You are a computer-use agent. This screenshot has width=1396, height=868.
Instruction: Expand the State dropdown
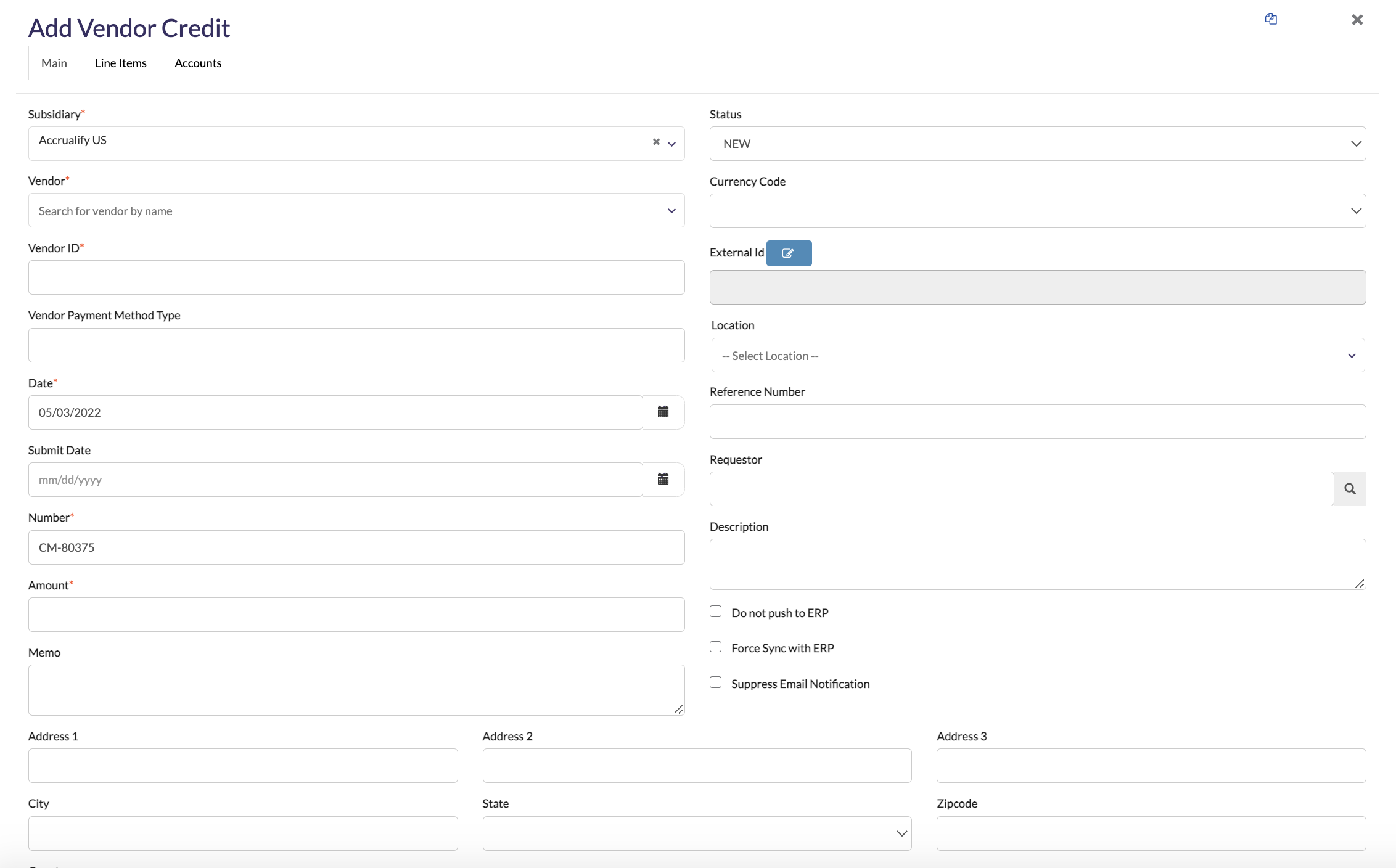tap(697, 833)
